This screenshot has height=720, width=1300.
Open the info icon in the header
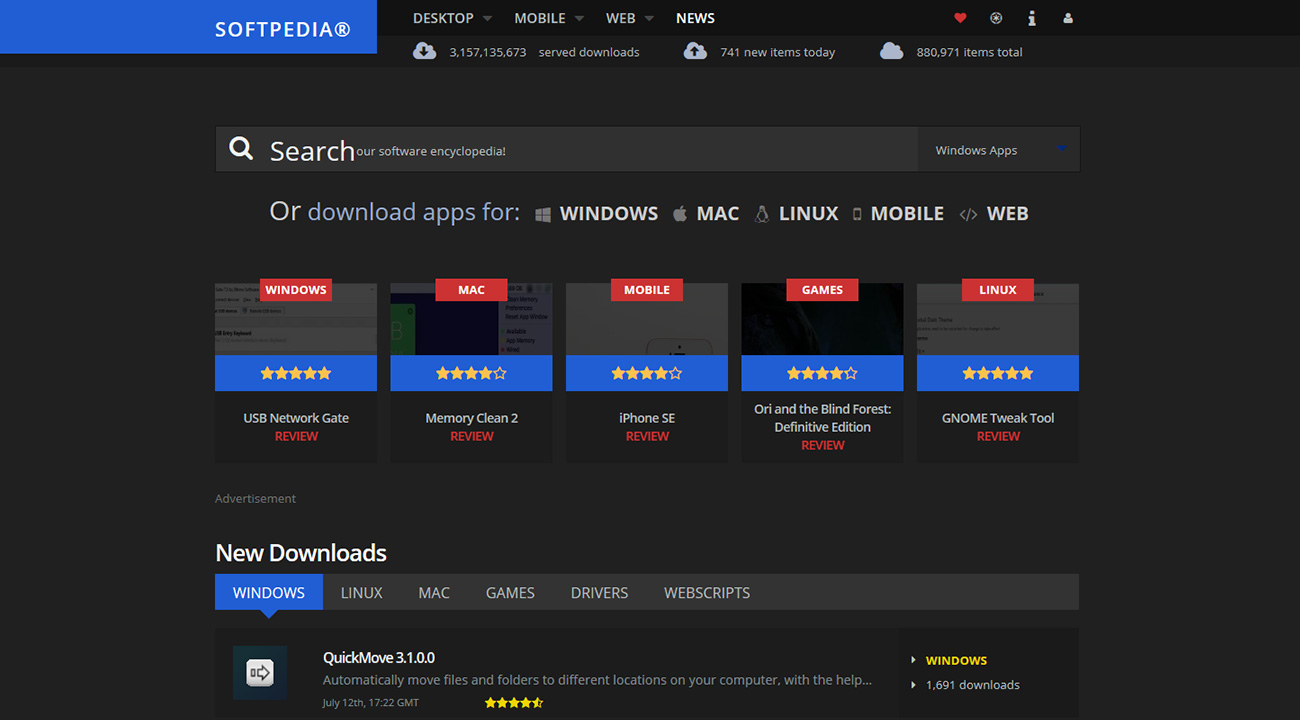tap(1031, 18)
